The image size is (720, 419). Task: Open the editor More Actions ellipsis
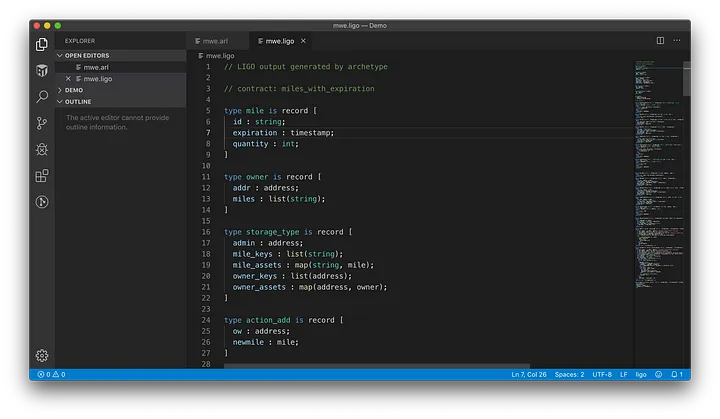point(678,41)
